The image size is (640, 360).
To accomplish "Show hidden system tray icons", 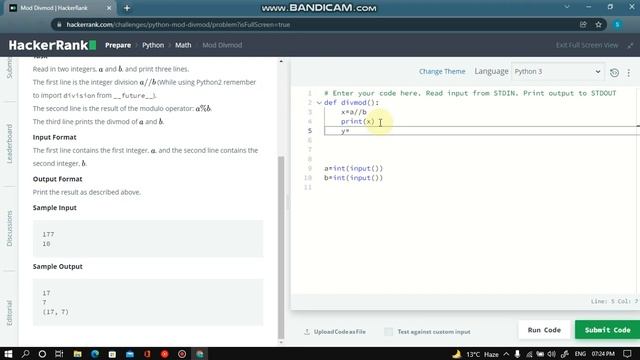I will tap(506, 354).
